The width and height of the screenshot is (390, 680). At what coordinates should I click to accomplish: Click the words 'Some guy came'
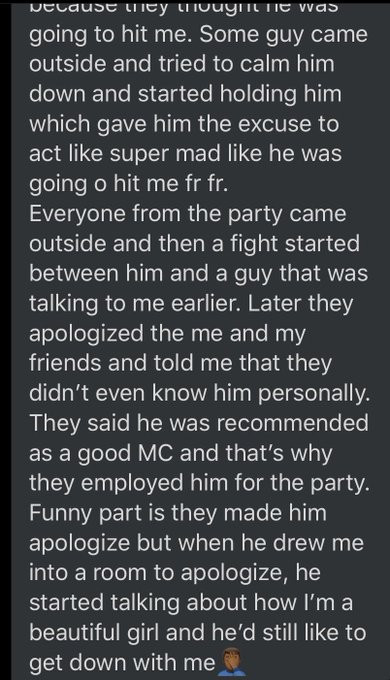[283, 35]
